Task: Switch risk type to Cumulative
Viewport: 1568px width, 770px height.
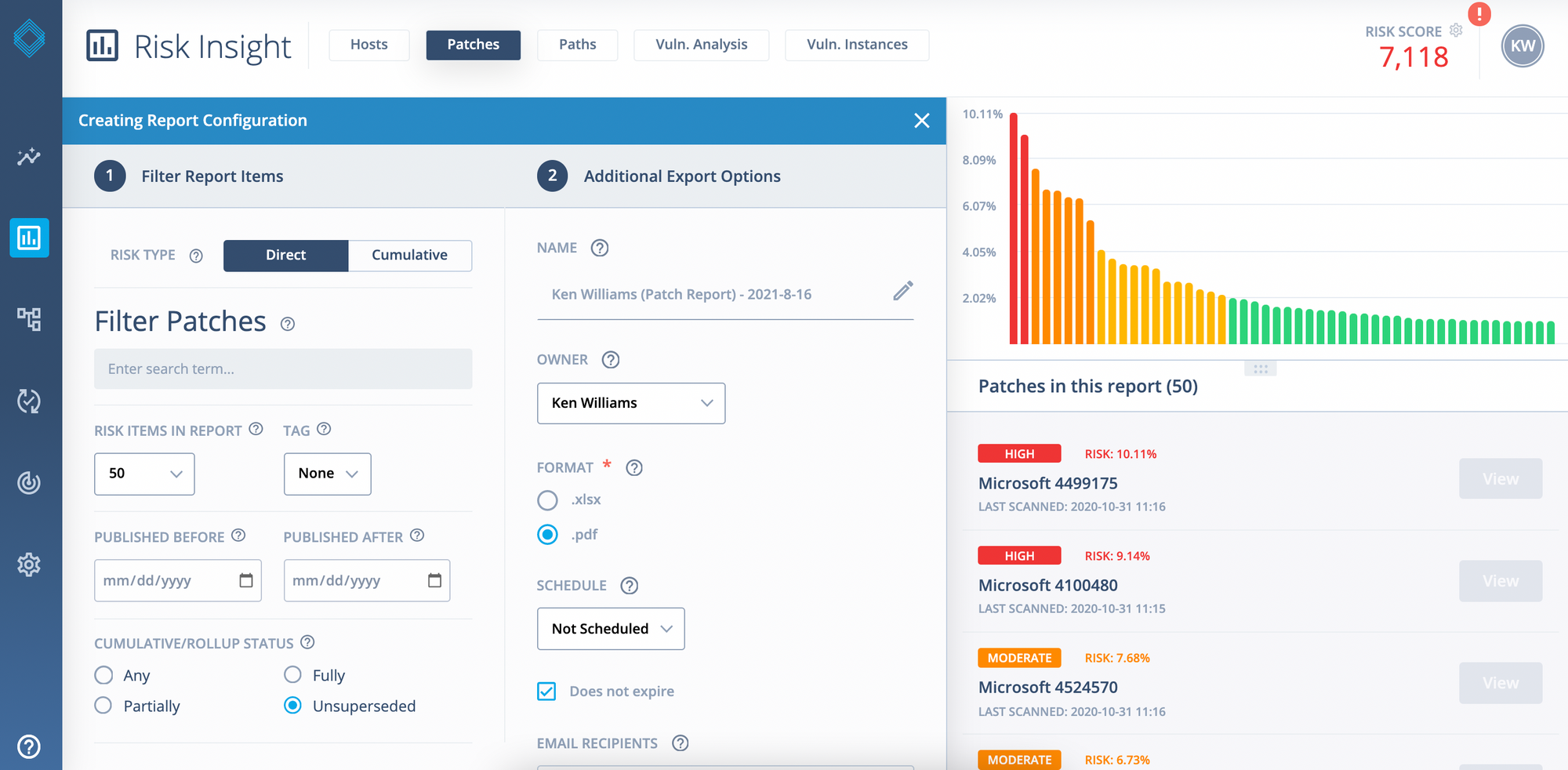Action: [x=409, y=256]
